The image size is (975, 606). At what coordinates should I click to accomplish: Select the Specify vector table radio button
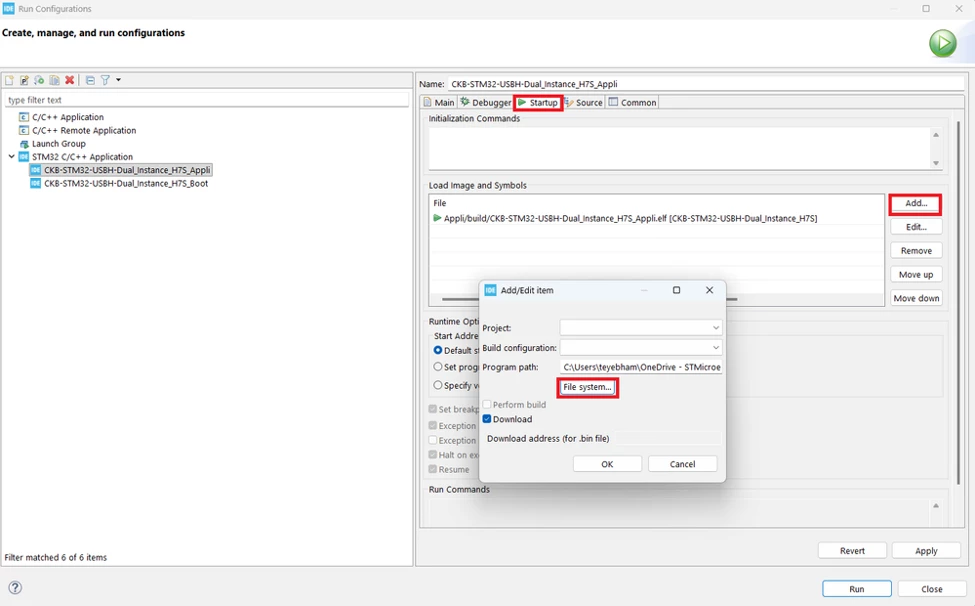coord(438,385)
